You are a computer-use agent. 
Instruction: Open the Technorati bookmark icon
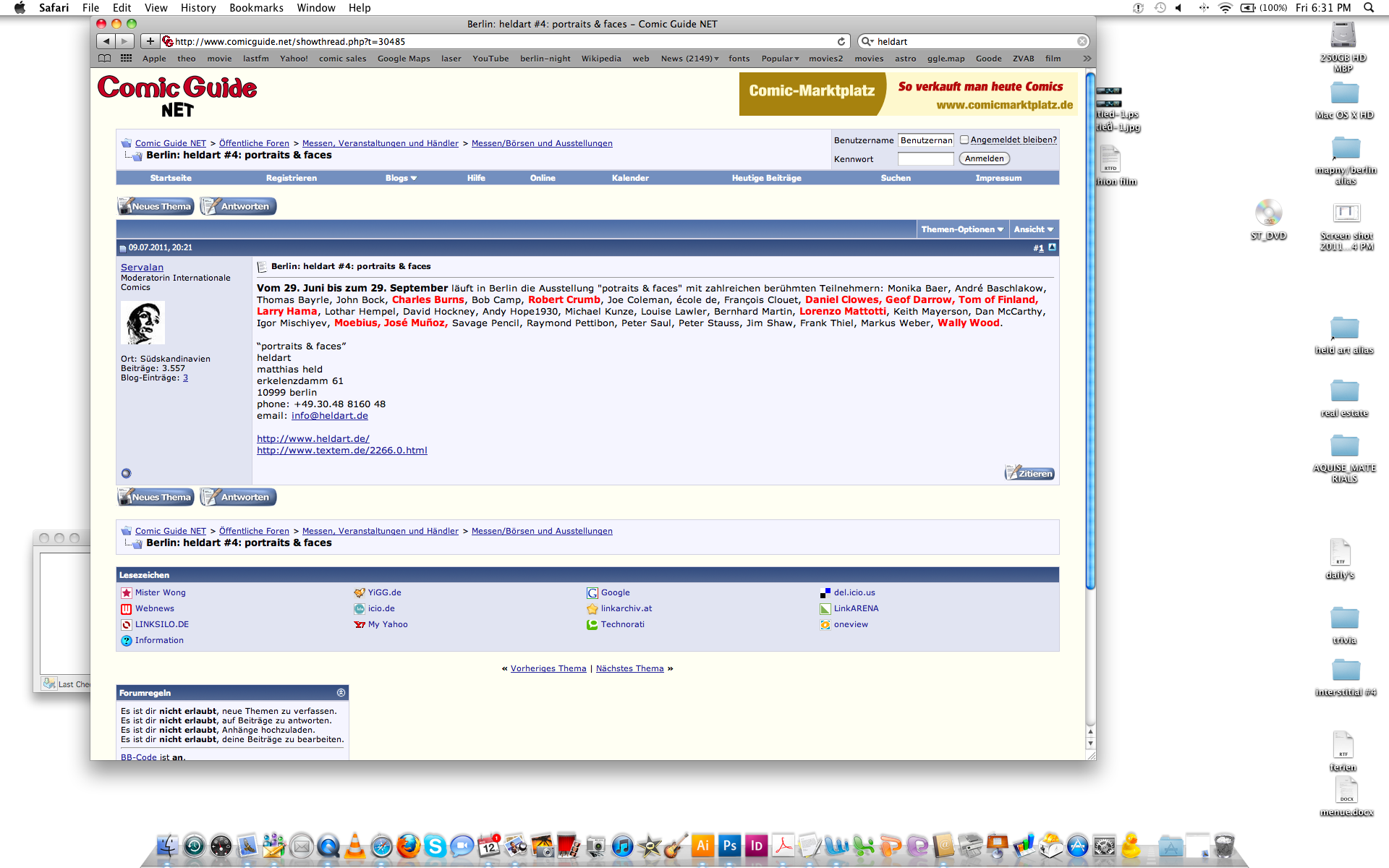[592, 624]
